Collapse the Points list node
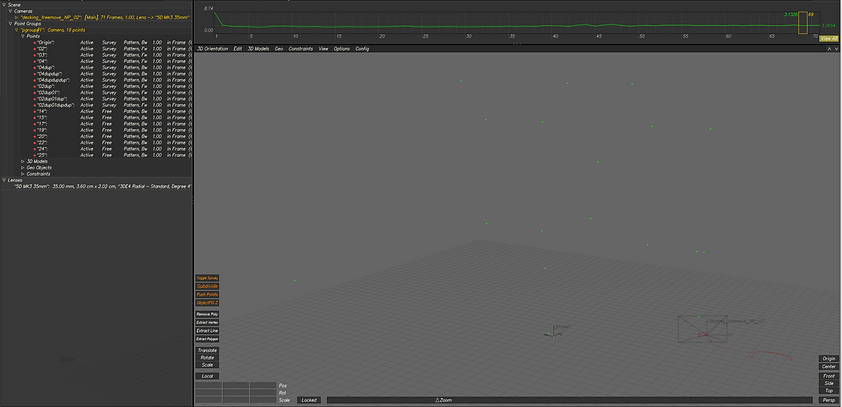Screen dimensions: 842x407 point(23,36)
